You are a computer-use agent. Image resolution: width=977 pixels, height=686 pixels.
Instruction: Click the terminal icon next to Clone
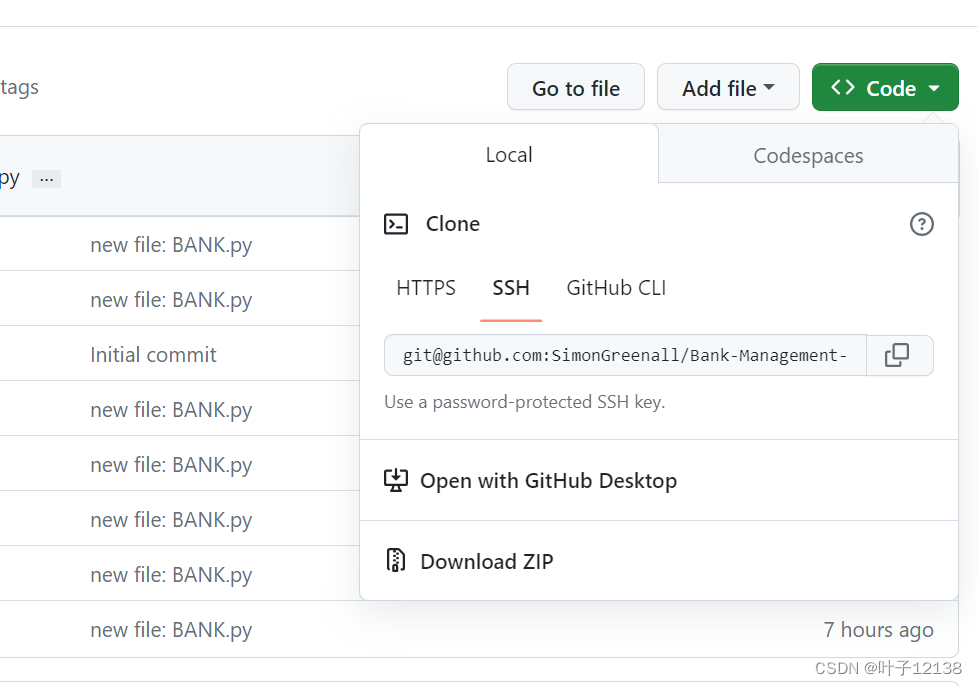tap(396, 224)
